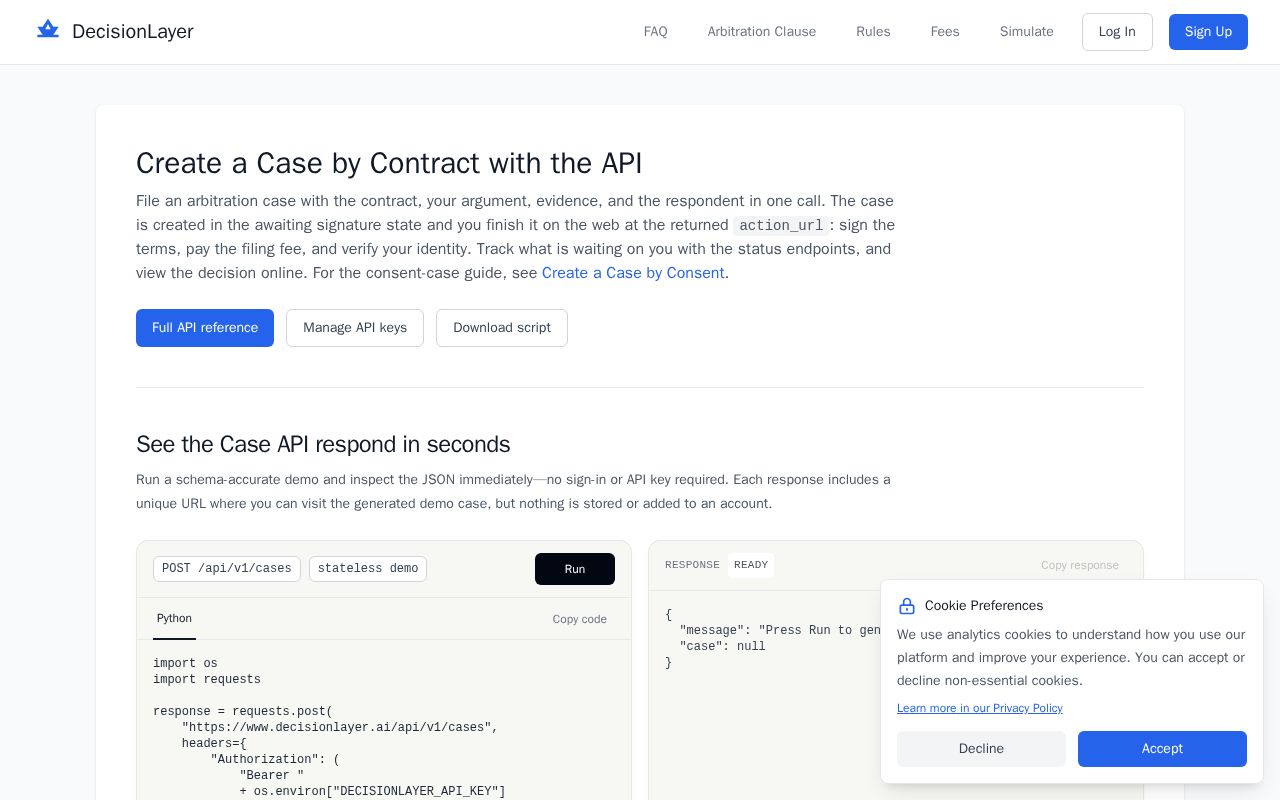Click the "case": null line in response
Screen dimensions: 1280x800
(723, 647)
